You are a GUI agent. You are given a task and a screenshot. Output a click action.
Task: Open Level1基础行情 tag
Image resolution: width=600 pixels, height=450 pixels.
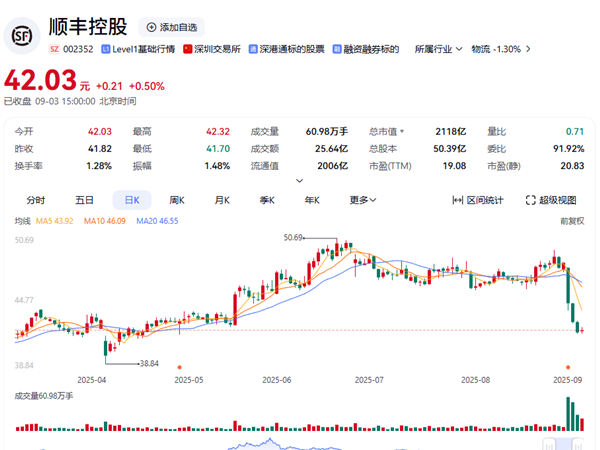click(138, 49)
